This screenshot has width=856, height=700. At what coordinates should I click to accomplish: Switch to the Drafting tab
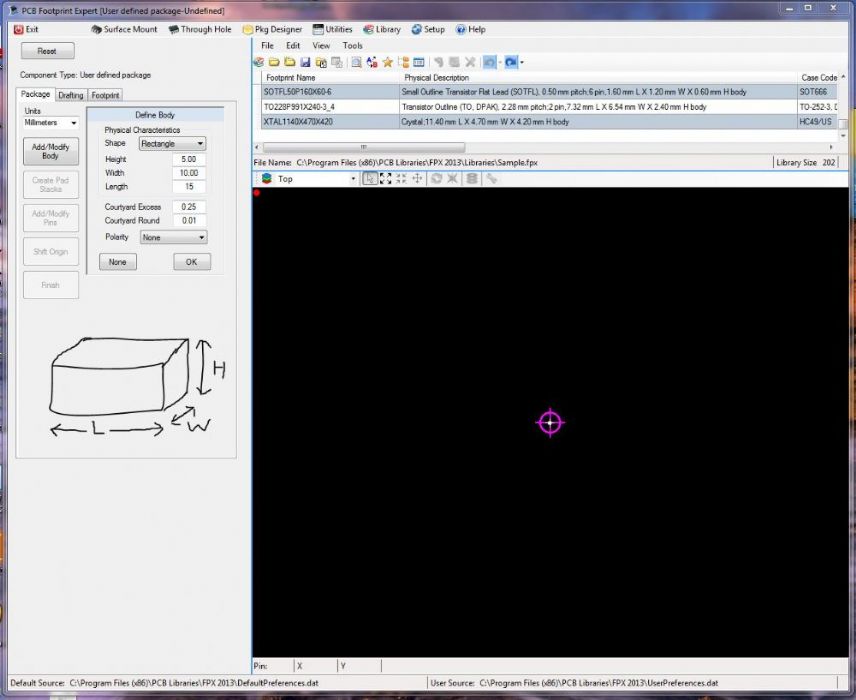click(x=71, y=95)
